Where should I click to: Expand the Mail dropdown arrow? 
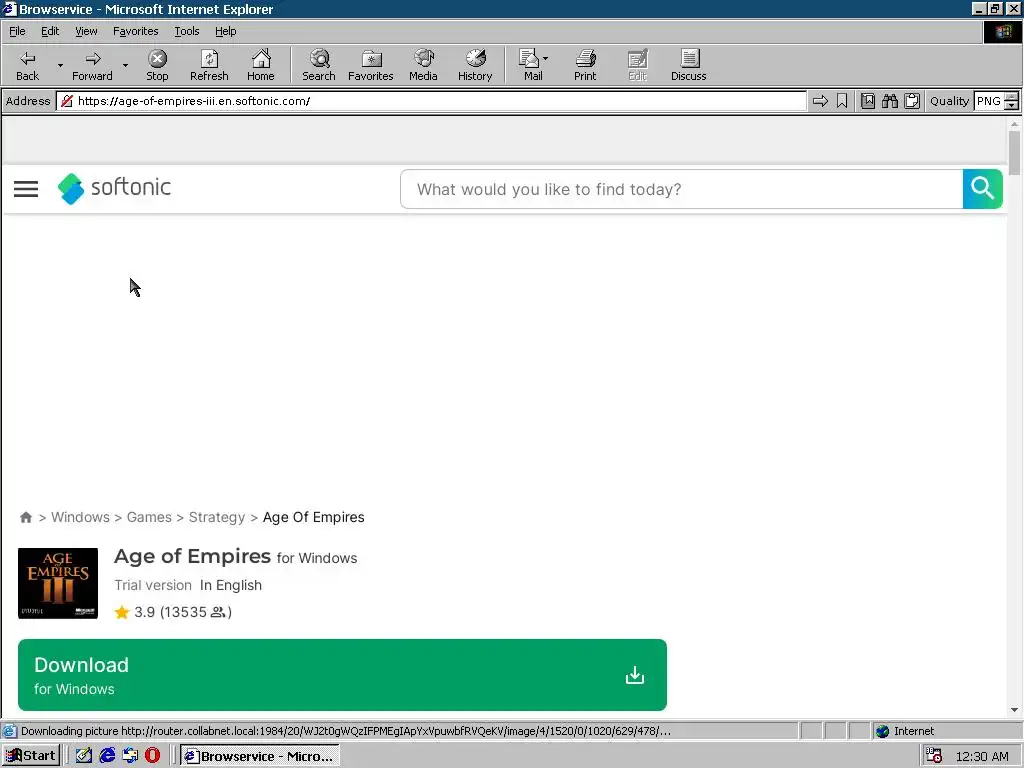click(x=546, y=59)
